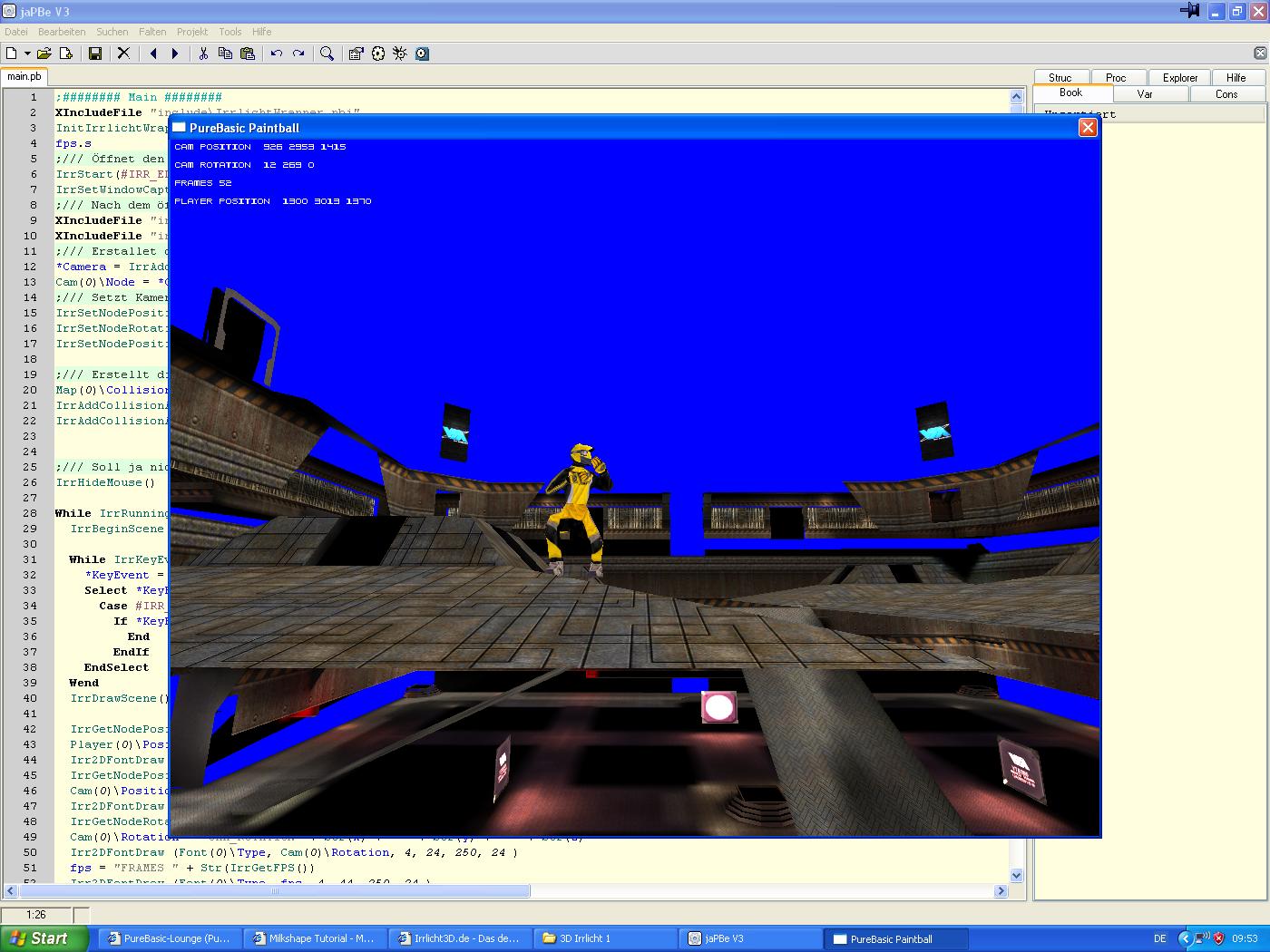This screenshot has height=952, width=1270.
Task: Open the Tools menu
Action: [x=230, y=32]
